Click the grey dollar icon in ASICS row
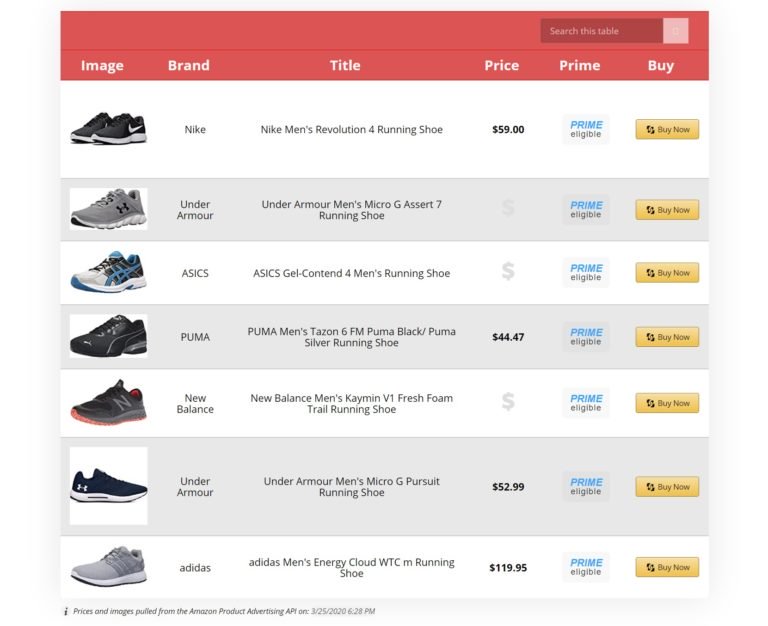This screenshot has height=626, width=768. [508, 271]
